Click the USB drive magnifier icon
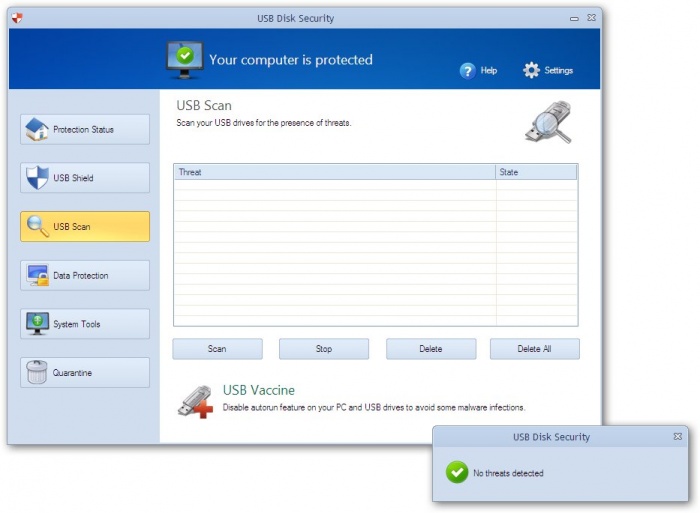 (549, 122)
